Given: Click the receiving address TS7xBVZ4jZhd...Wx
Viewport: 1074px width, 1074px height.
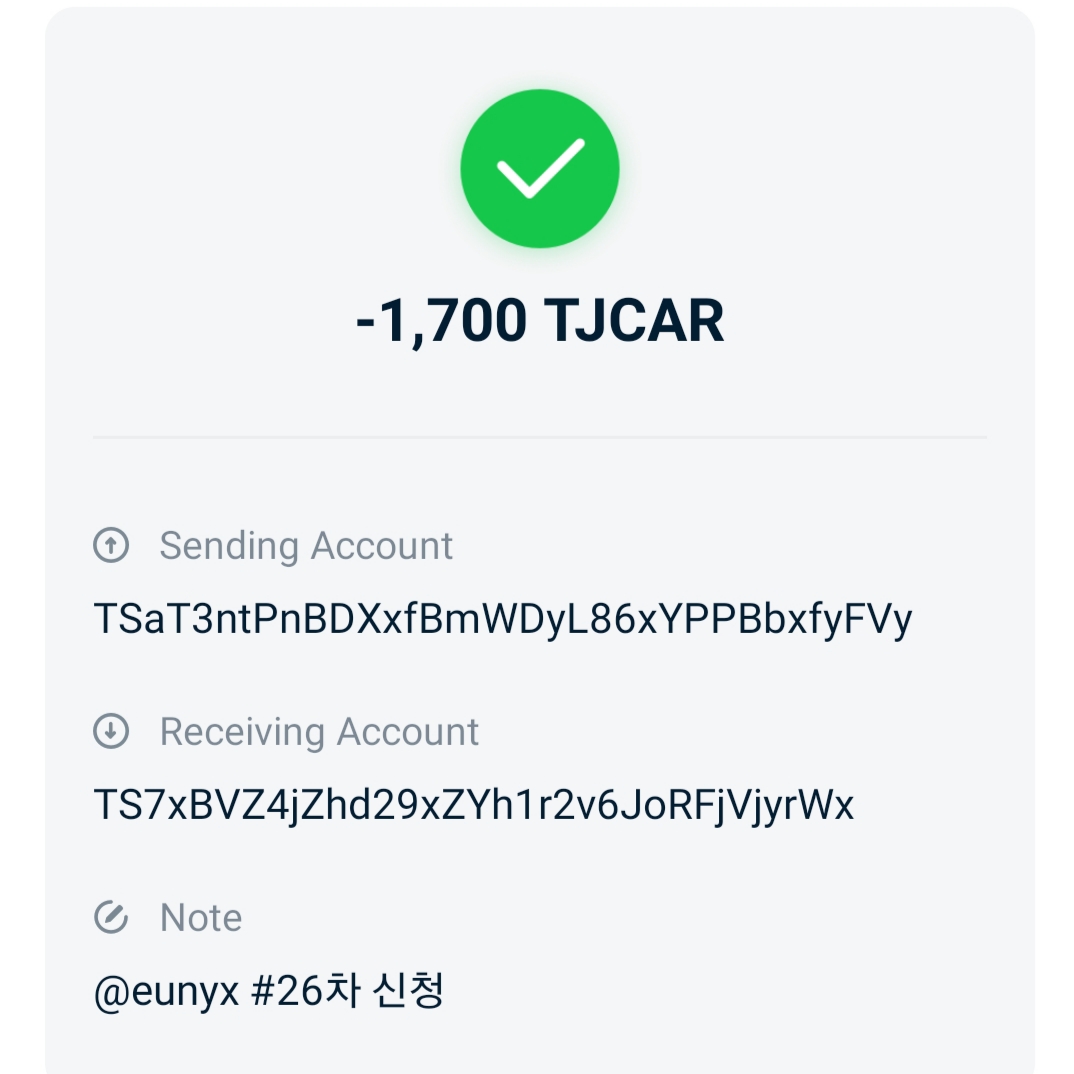Looking at the screenshot, I should pos(473,805).
